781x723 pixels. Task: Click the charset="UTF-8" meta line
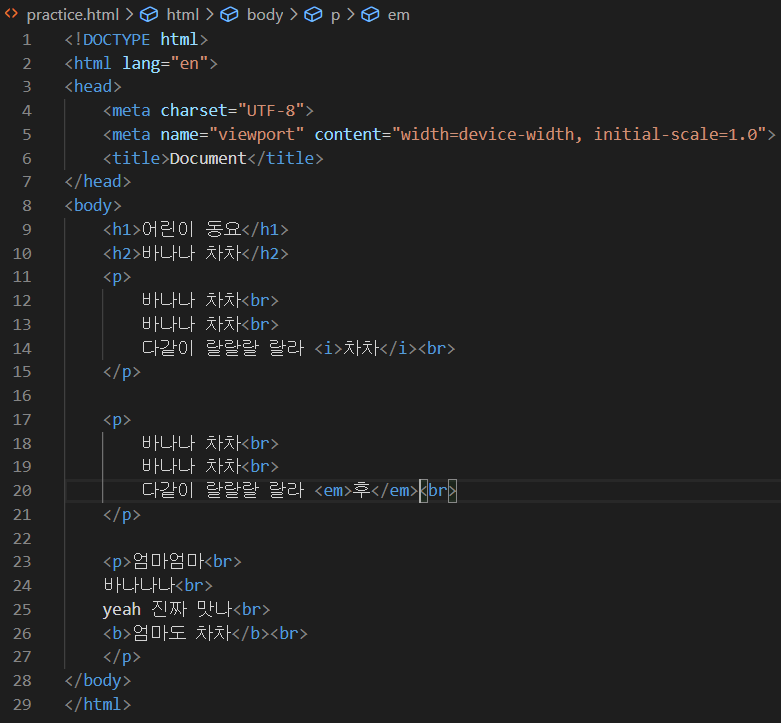(208, 111)
